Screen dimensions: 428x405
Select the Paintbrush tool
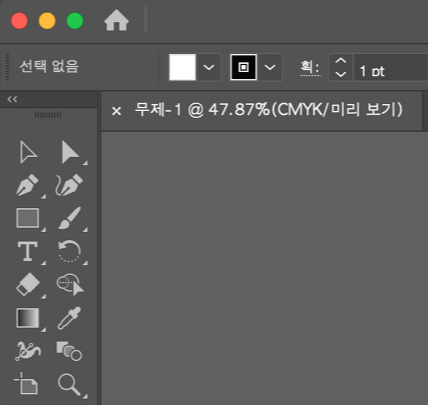pos(70,218)
